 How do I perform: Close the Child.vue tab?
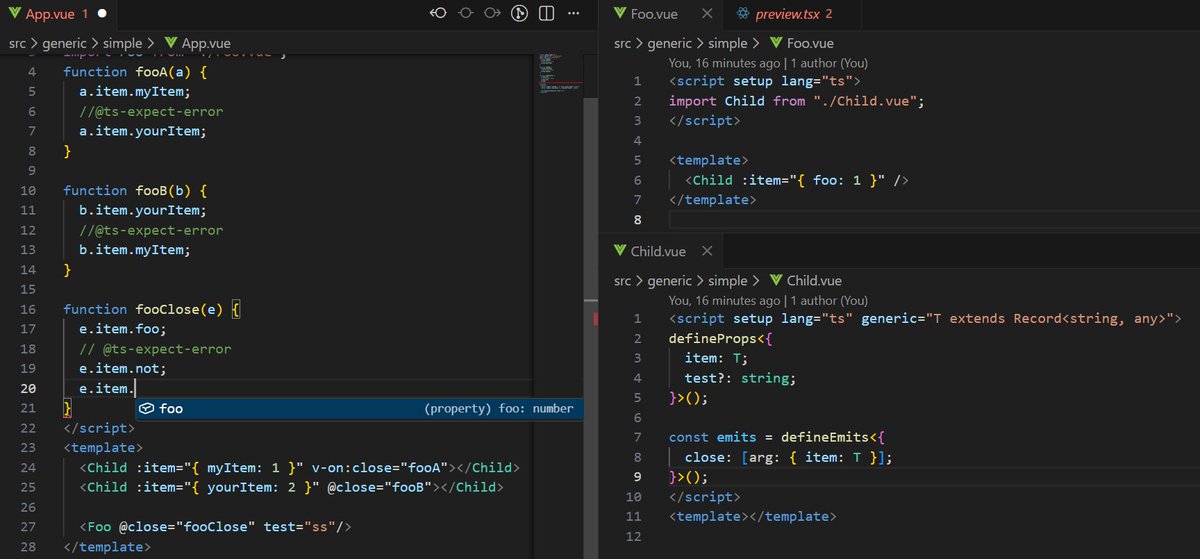click(707, 251)
